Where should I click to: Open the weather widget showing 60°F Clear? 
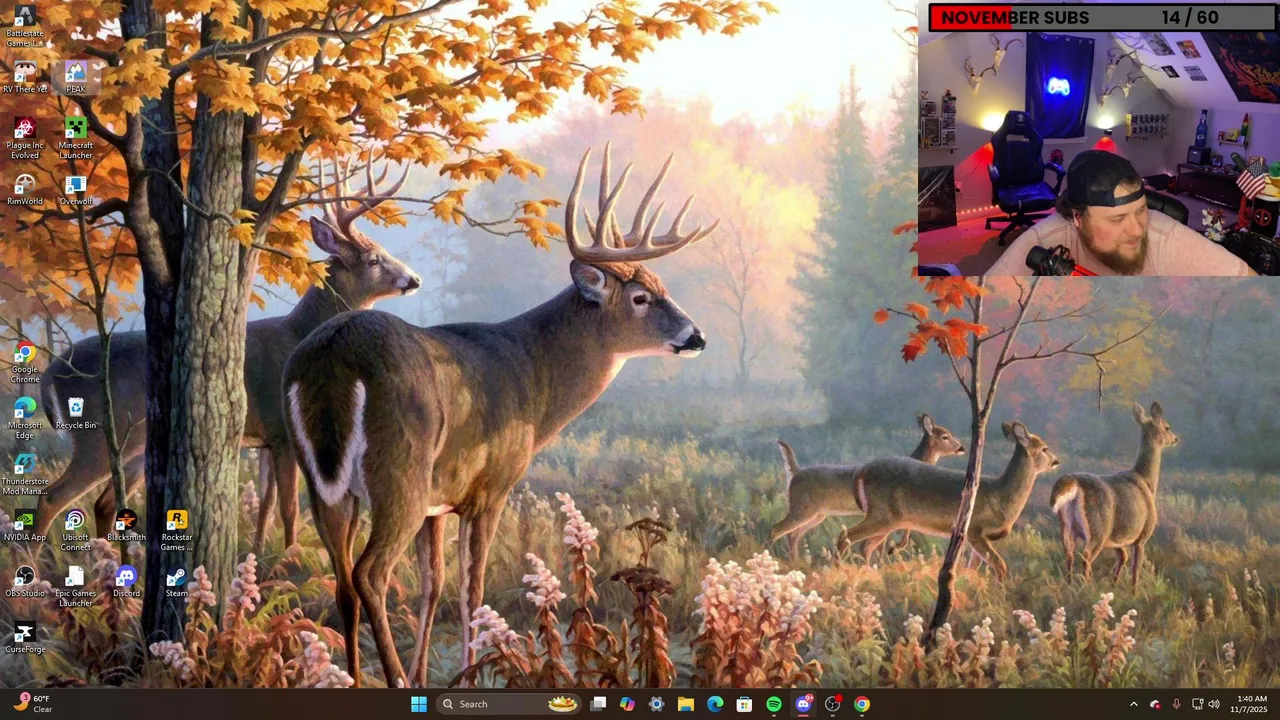tap(34, 704)
